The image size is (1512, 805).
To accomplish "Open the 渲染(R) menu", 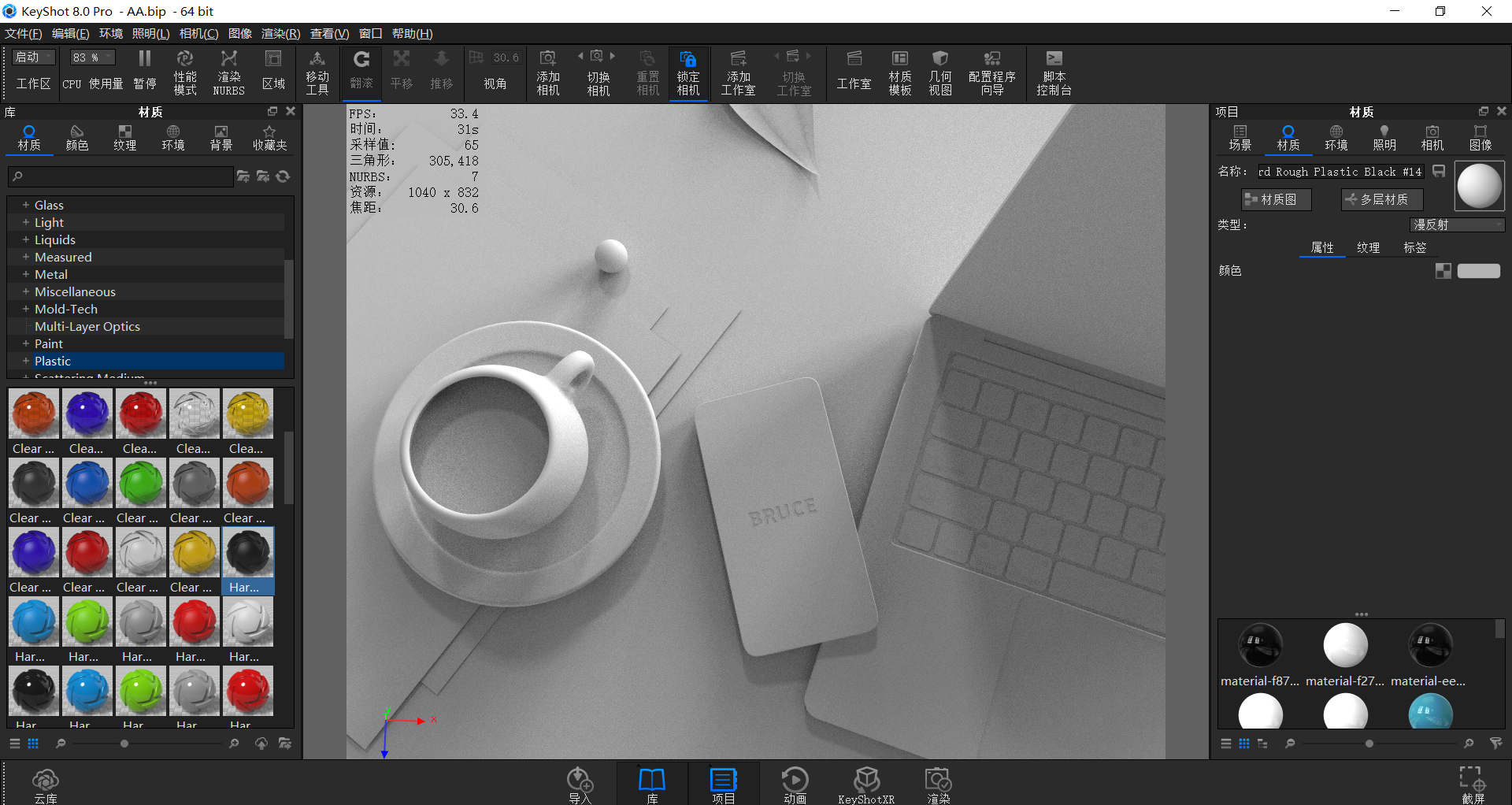I will point(280,33).
